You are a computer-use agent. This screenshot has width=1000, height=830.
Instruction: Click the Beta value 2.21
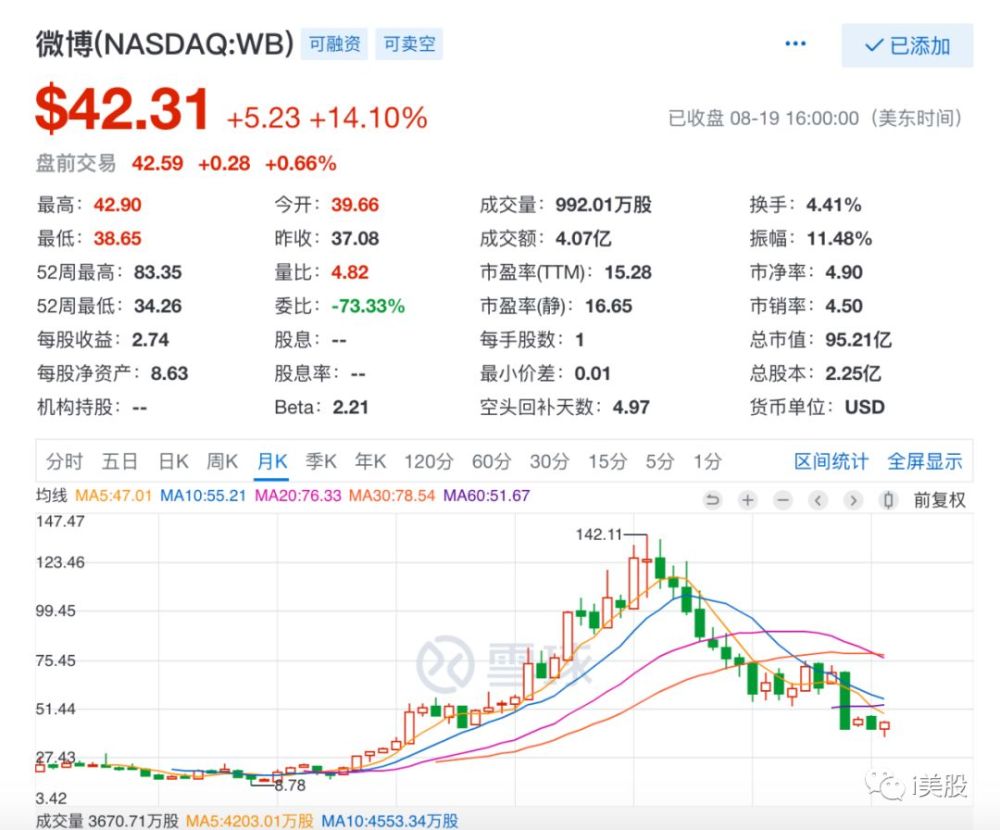pos(350,407)
